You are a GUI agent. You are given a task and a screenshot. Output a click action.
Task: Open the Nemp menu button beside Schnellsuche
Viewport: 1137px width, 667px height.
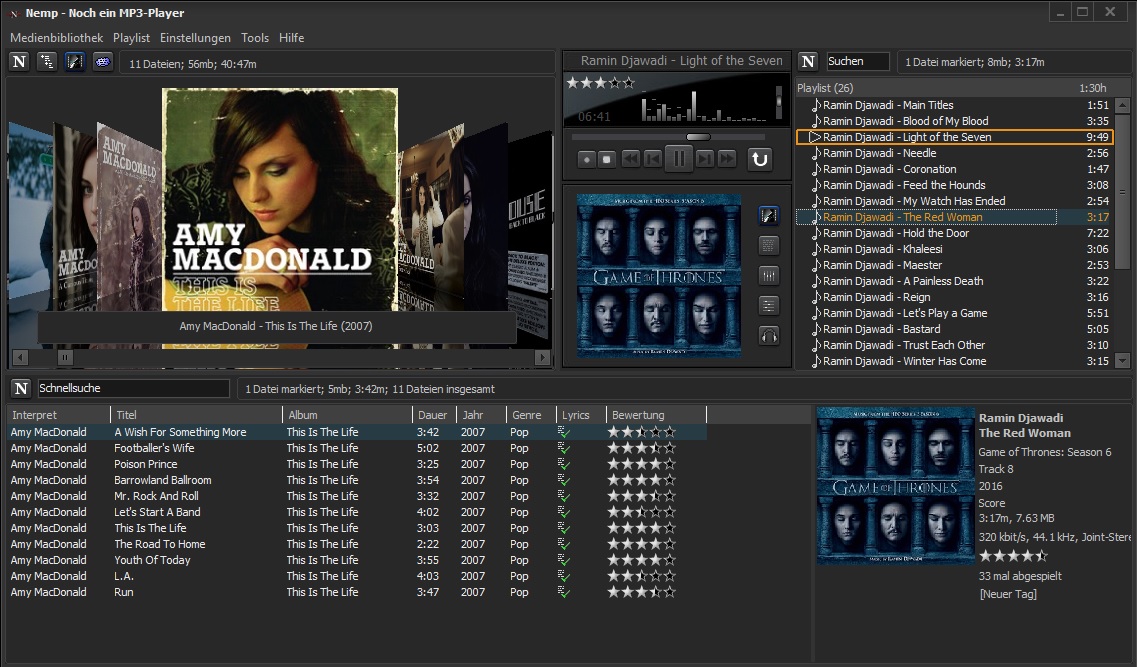pyautogui.click(x=21, y=389)
